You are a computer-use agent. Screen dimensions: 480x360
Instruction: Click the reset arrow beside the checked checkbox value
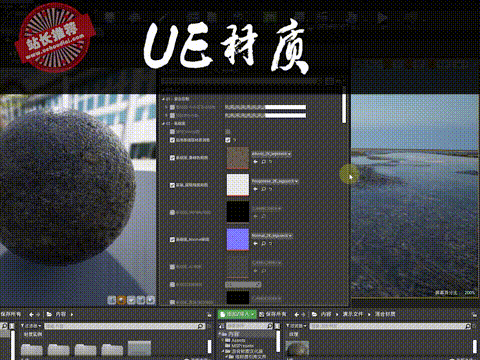coord(234,140)
